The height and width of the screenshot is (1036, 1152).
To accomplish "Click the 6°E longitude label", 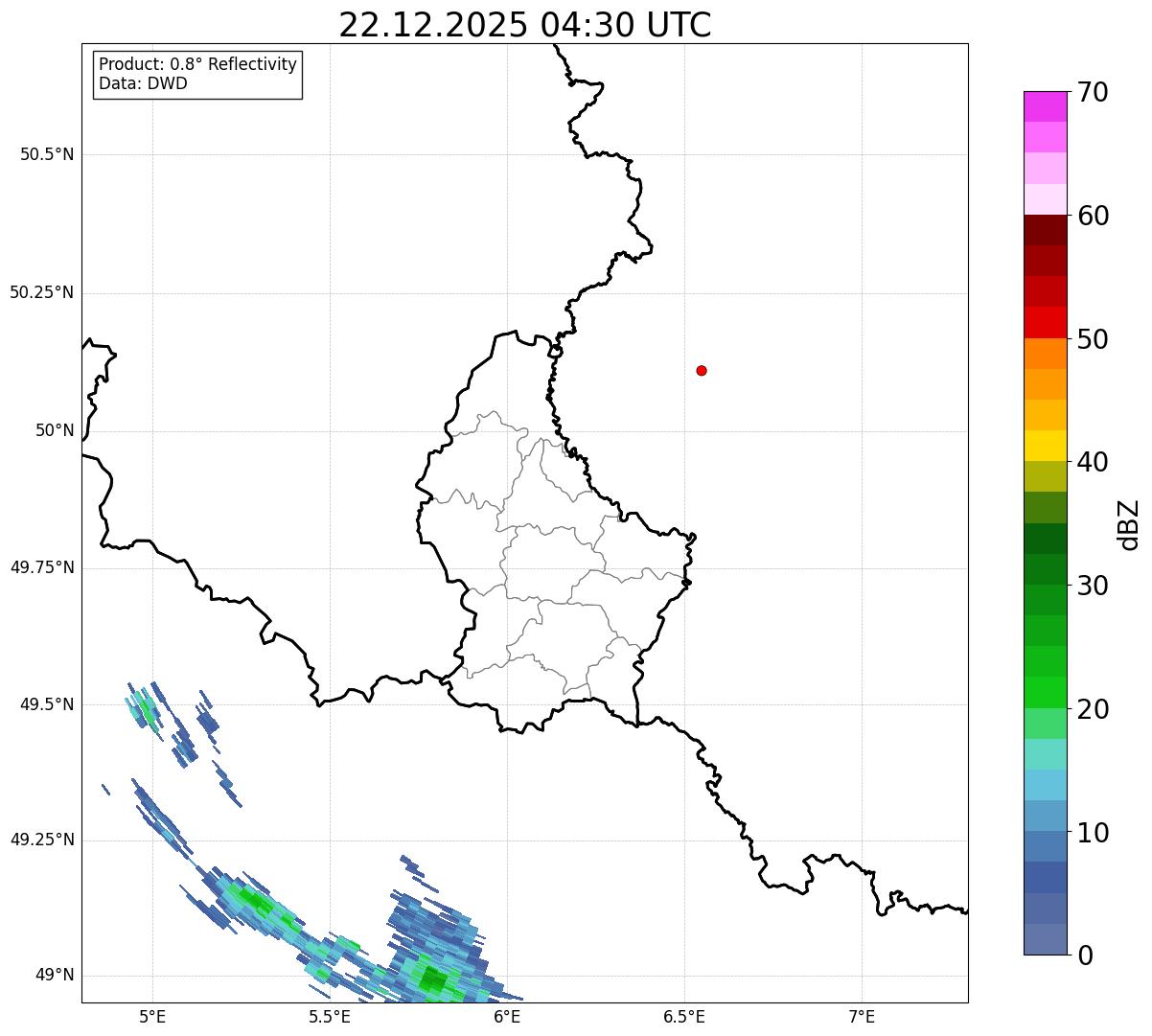I will pyautogui.click(x=507, y=1017).
